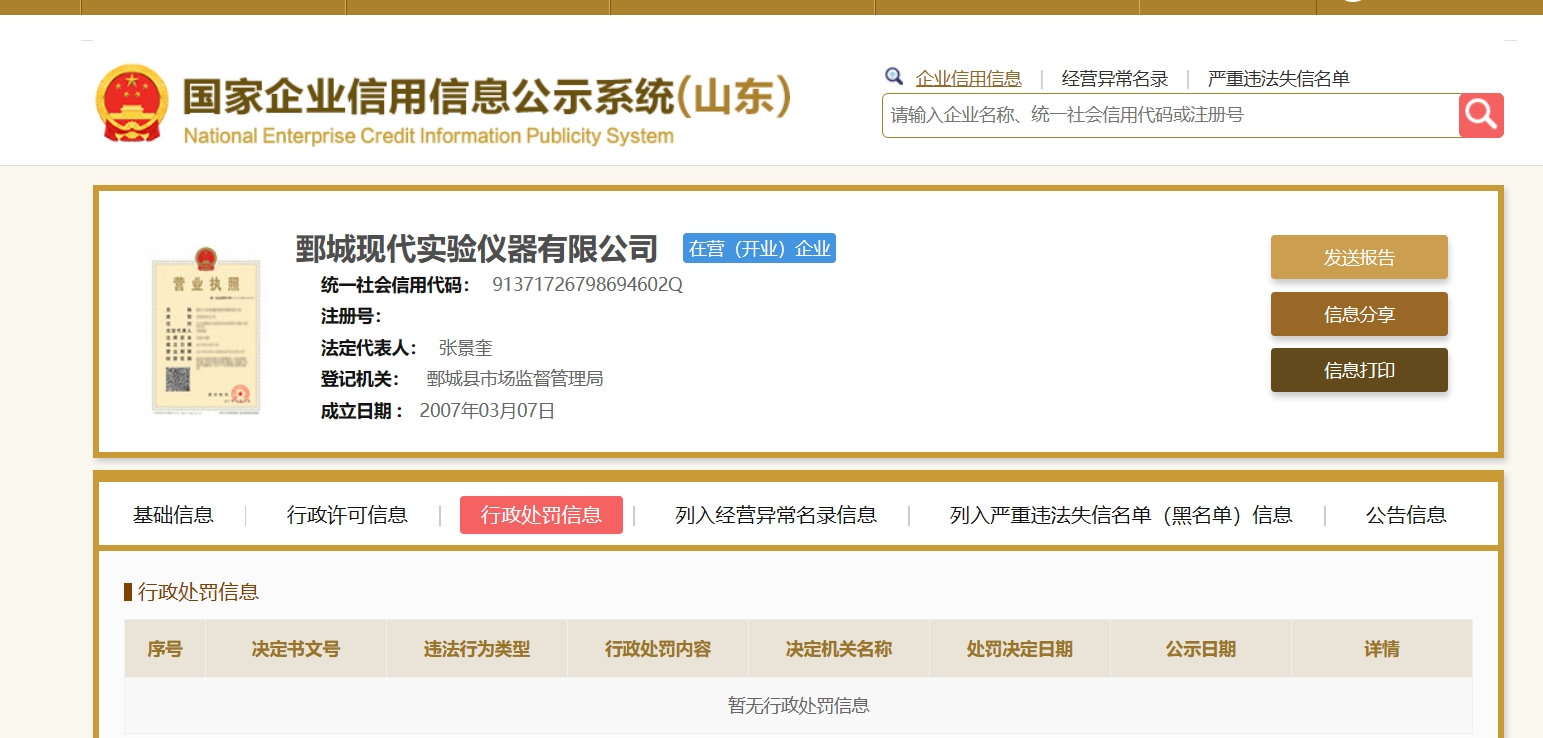1543x738 pixels.
Task: Click the 暂无行政处罚信息 empty-table message
Action: point(799,706)
